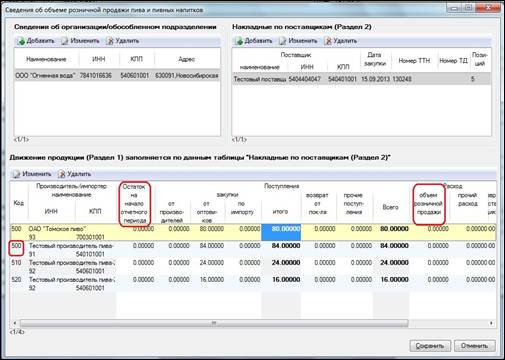Click Всего value 24.00000
Screen dimensions: 505x360
click(x=394, y=263)
